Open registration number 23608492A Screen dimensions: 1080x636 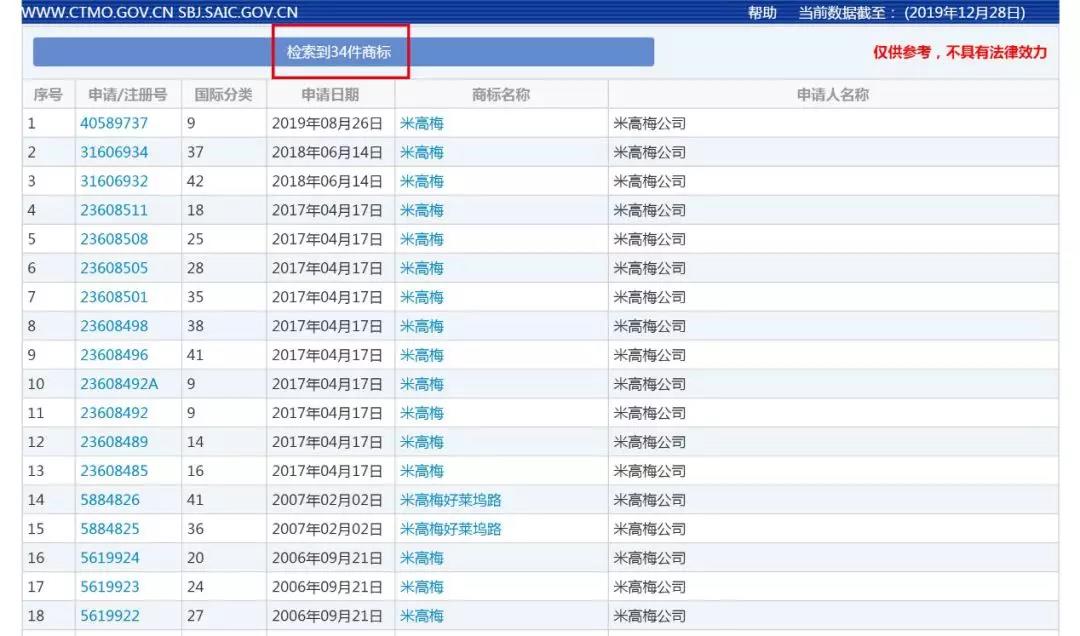(119, 384)
